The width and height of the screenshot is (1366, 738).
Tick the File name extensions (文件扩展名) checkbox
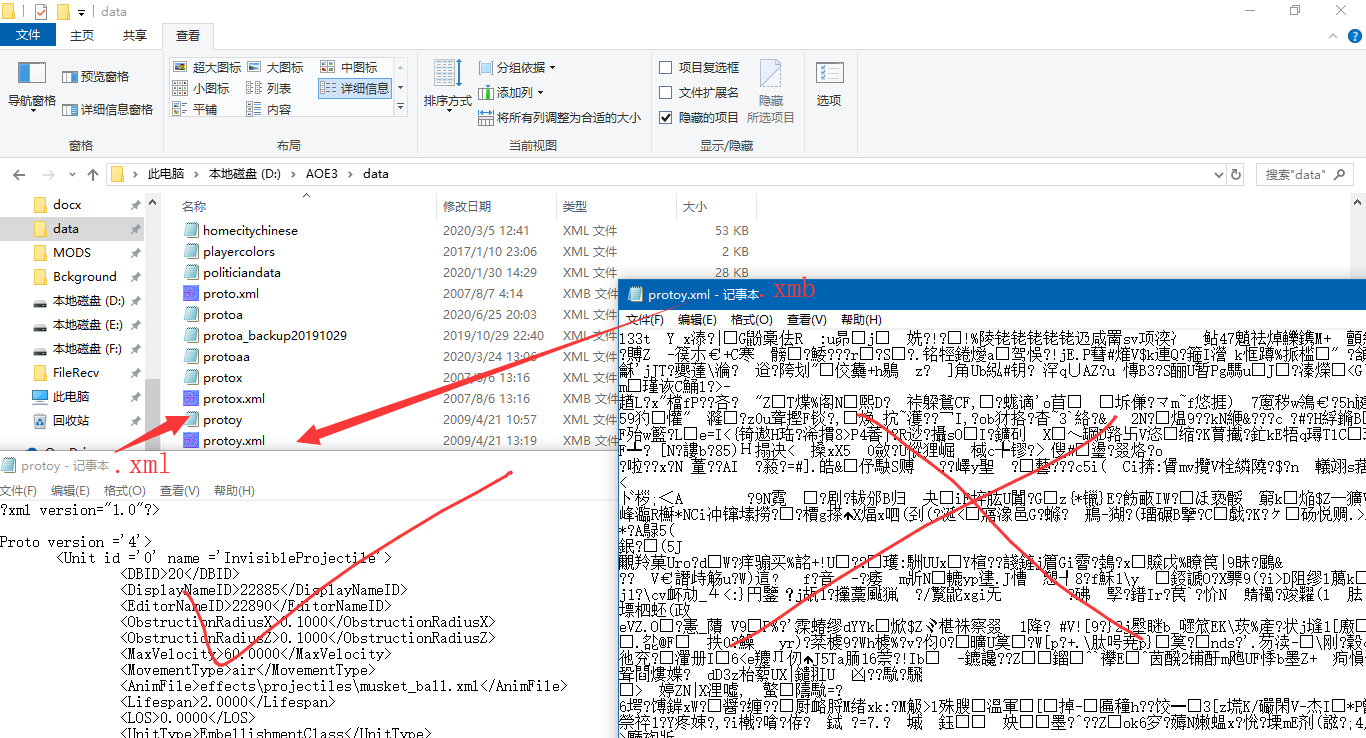click(666, 92)
